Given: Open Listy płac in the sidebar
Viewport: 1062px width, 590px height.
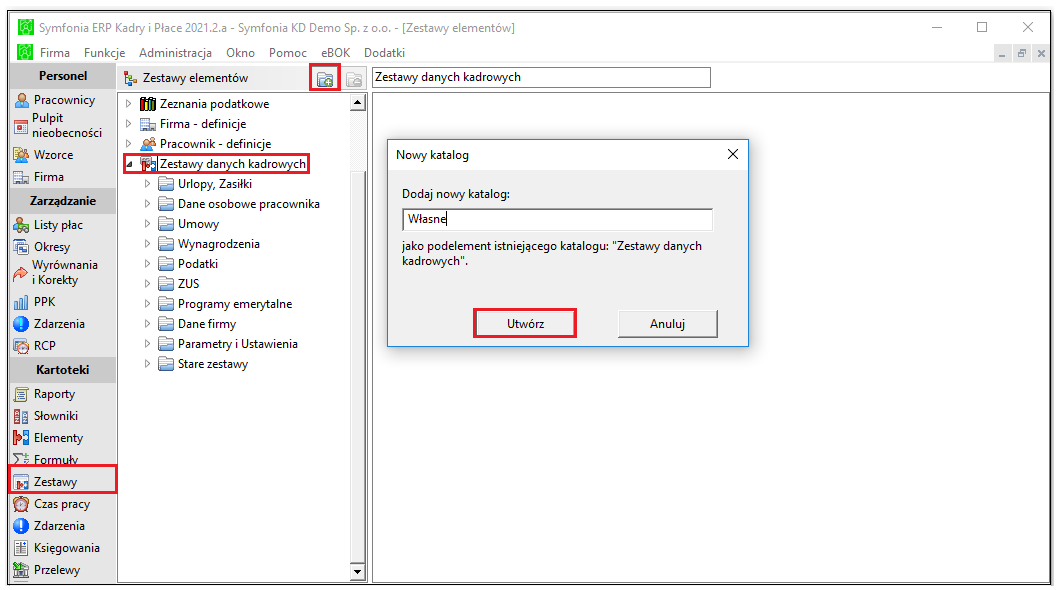Looking at the screenshot, I should coord(49,225).
